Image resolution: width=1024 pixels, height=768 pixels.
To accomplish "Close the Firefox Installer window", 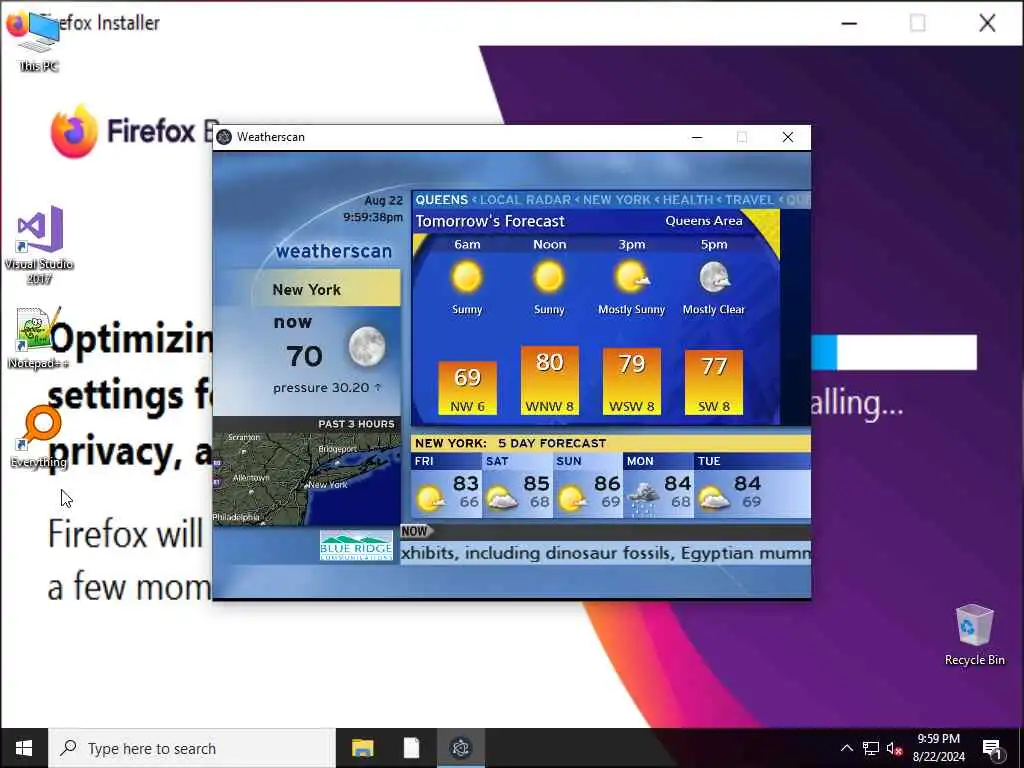I will pos(987,24).
